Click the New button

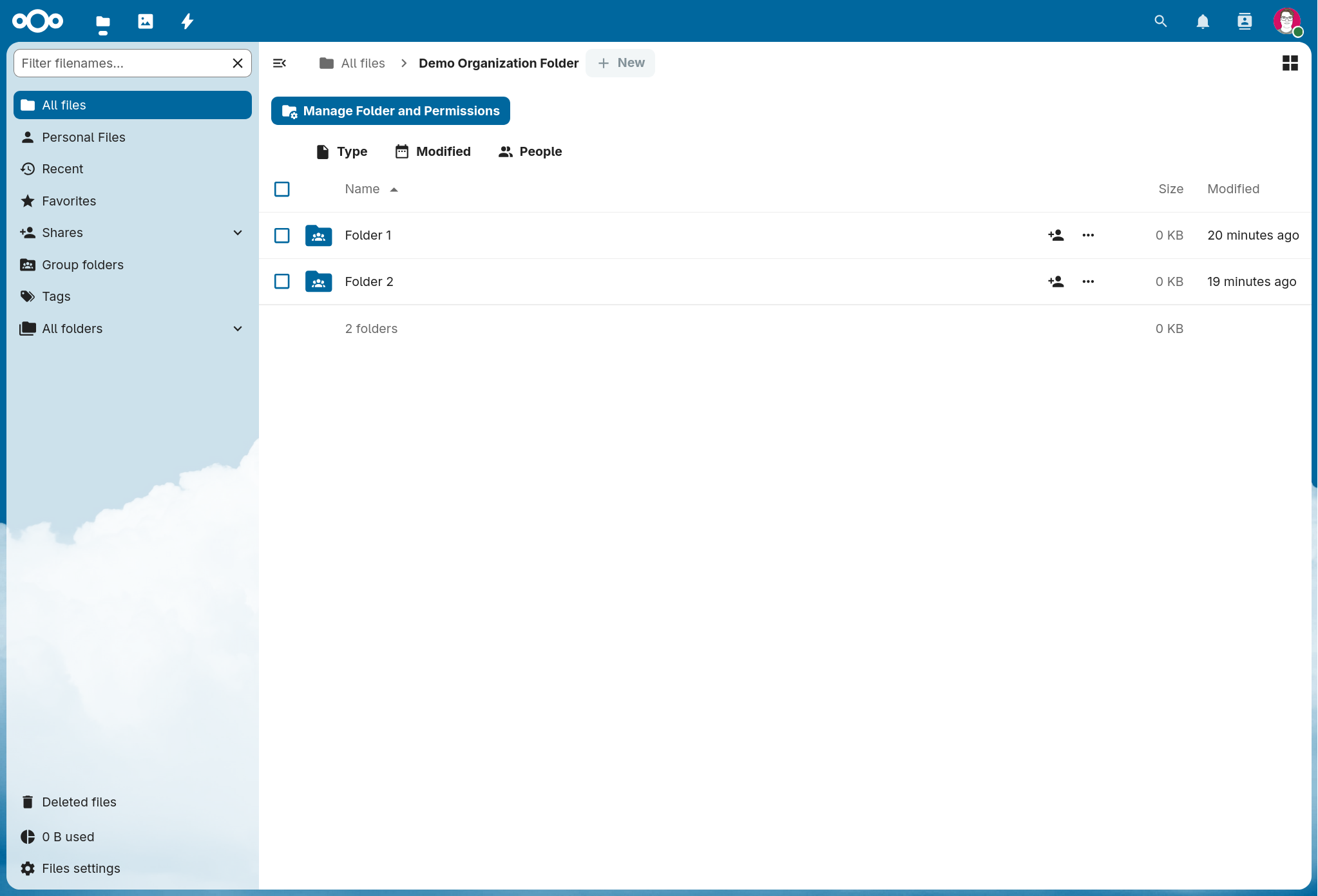(620, 63)
